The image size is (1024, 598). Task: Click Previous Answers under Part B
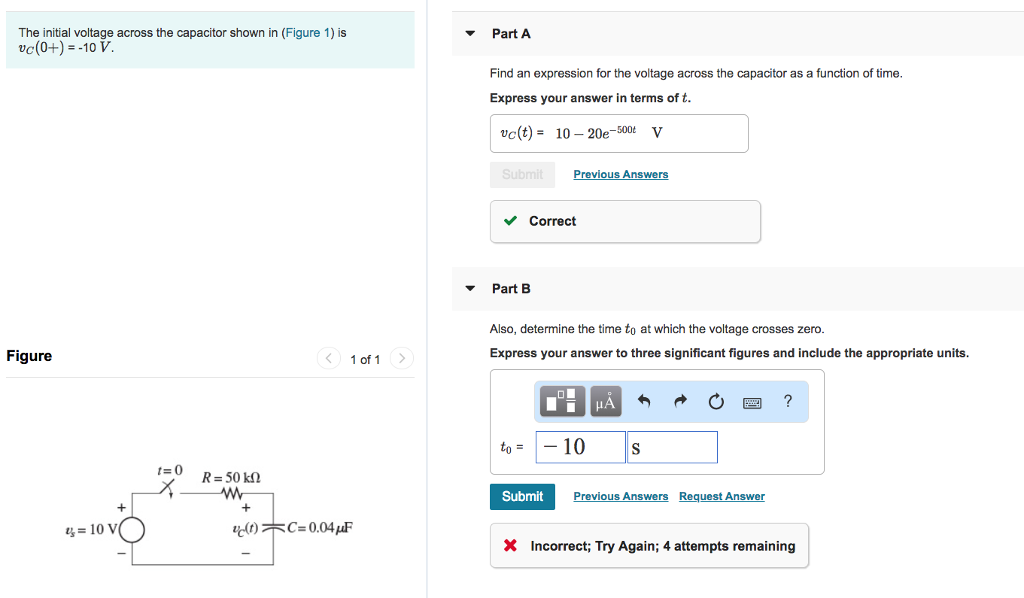coord(620,496)
